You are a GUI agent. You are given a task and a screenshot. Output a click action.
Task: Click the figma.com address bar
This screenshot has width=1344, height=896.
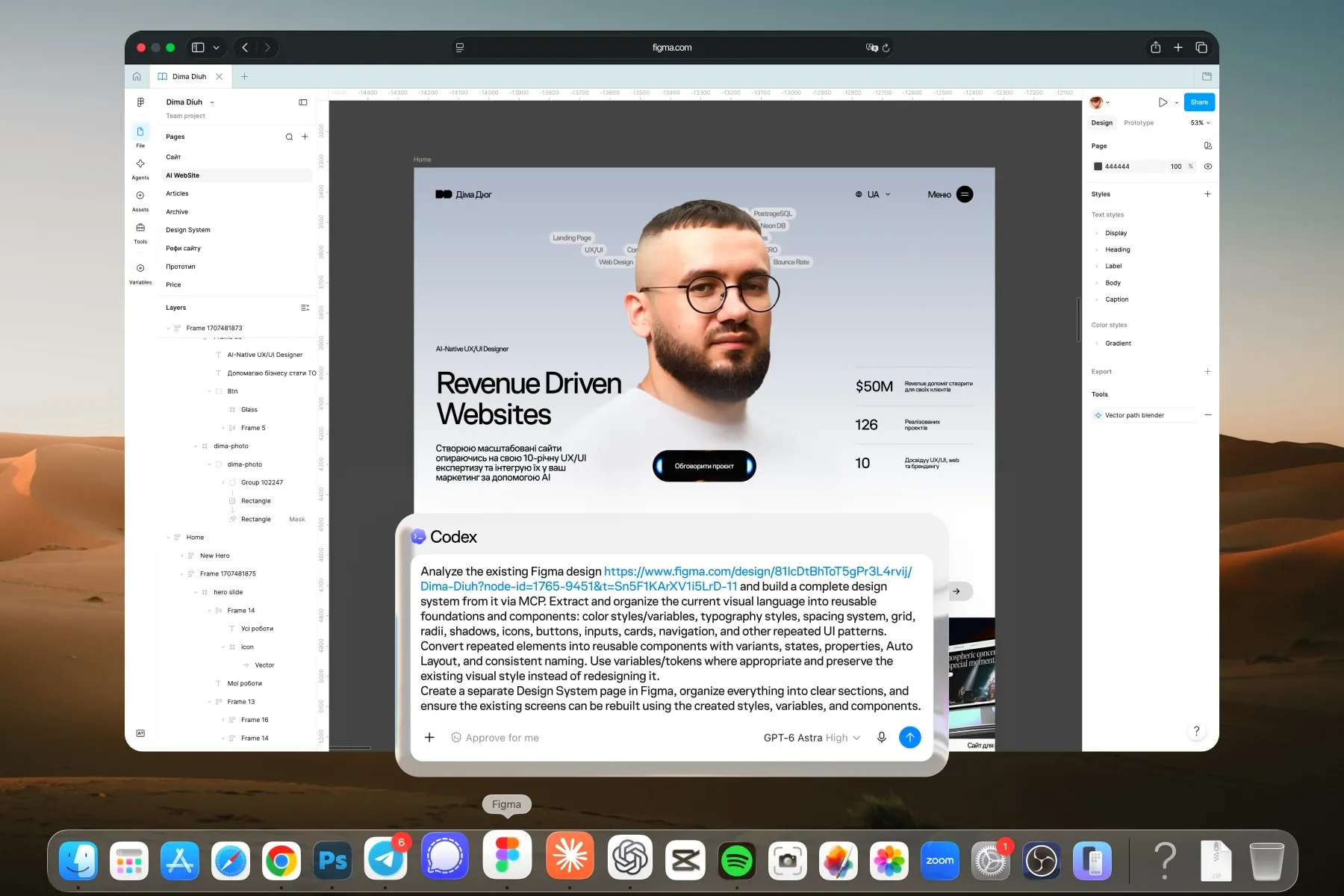(x=672, y=47)
